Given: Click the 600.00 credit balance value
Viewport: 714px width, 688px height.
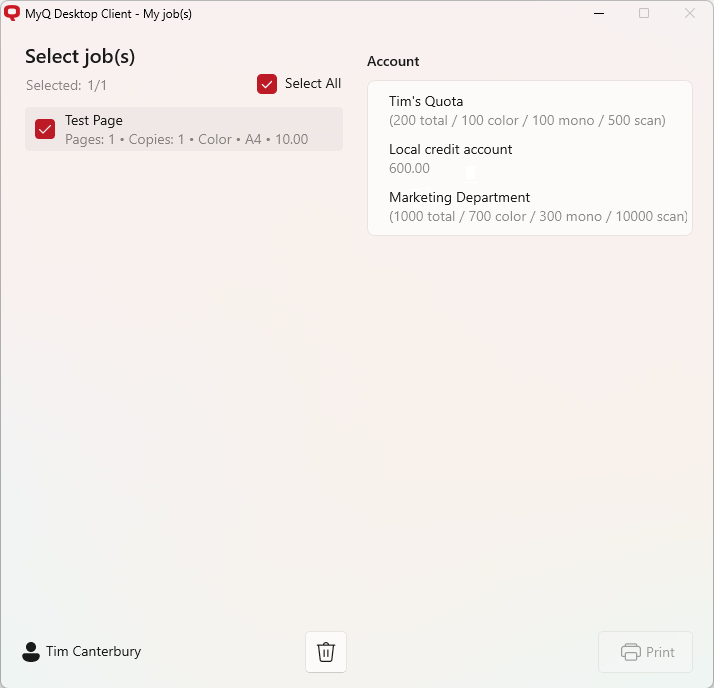Looking at the screenshot, I should 409,169.
